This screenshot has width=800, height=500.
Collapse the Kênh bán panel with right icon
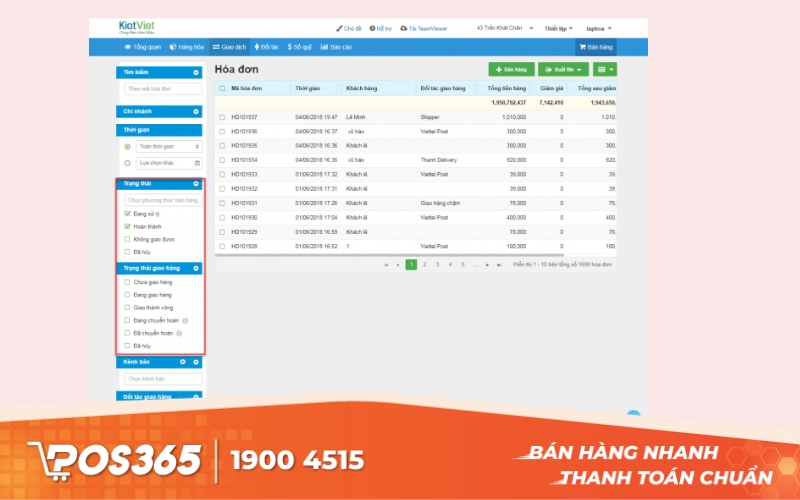tap(196, 362)
